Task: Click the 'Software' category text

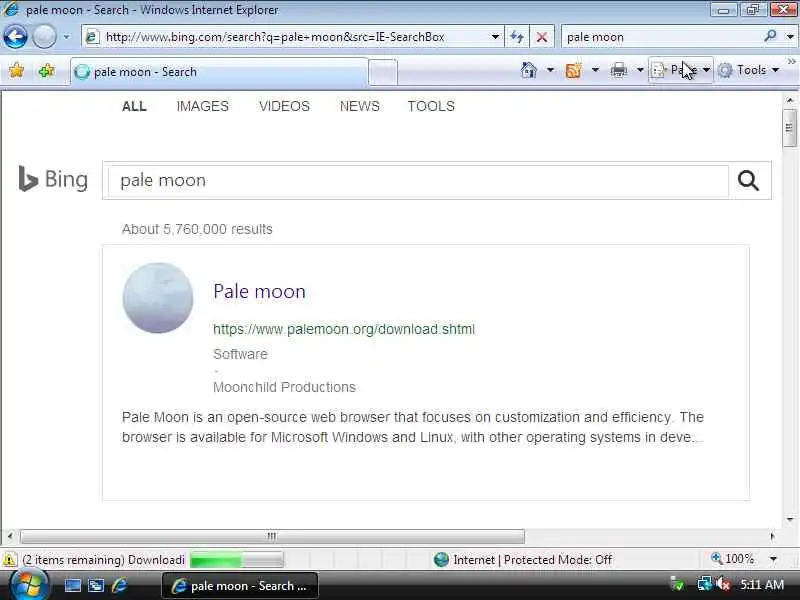Action: [x=240, y=354]
